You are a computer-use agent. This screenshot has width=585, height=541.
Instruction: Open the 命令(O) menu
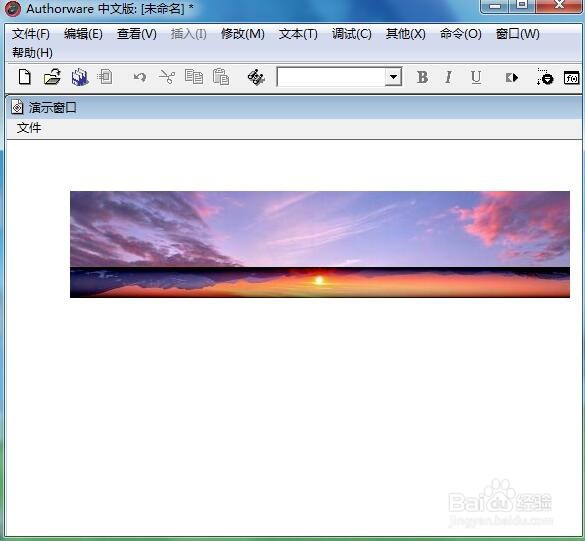[x=461, y=34]
